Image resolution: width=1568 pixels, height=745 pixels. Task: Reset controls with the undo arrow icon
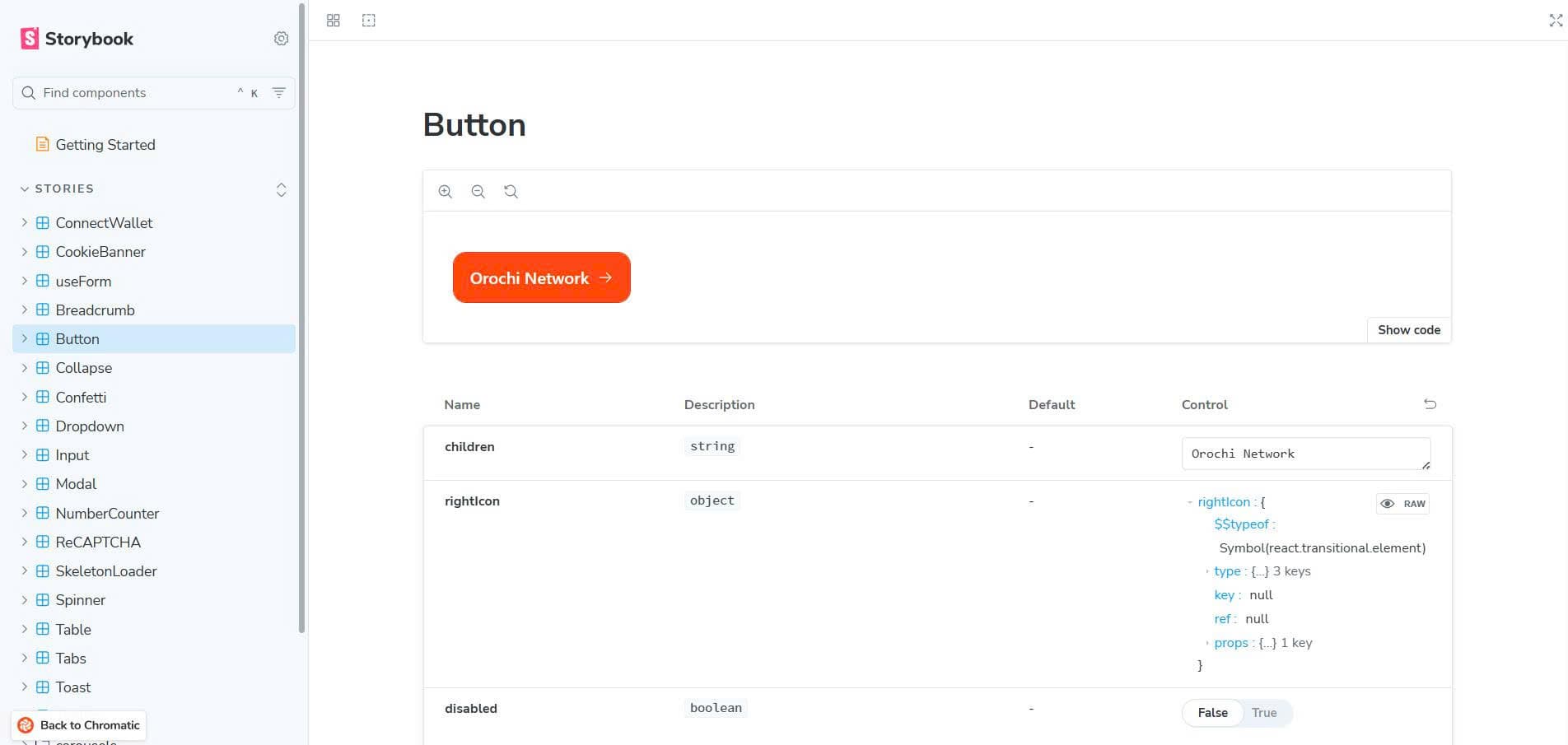1430,404
